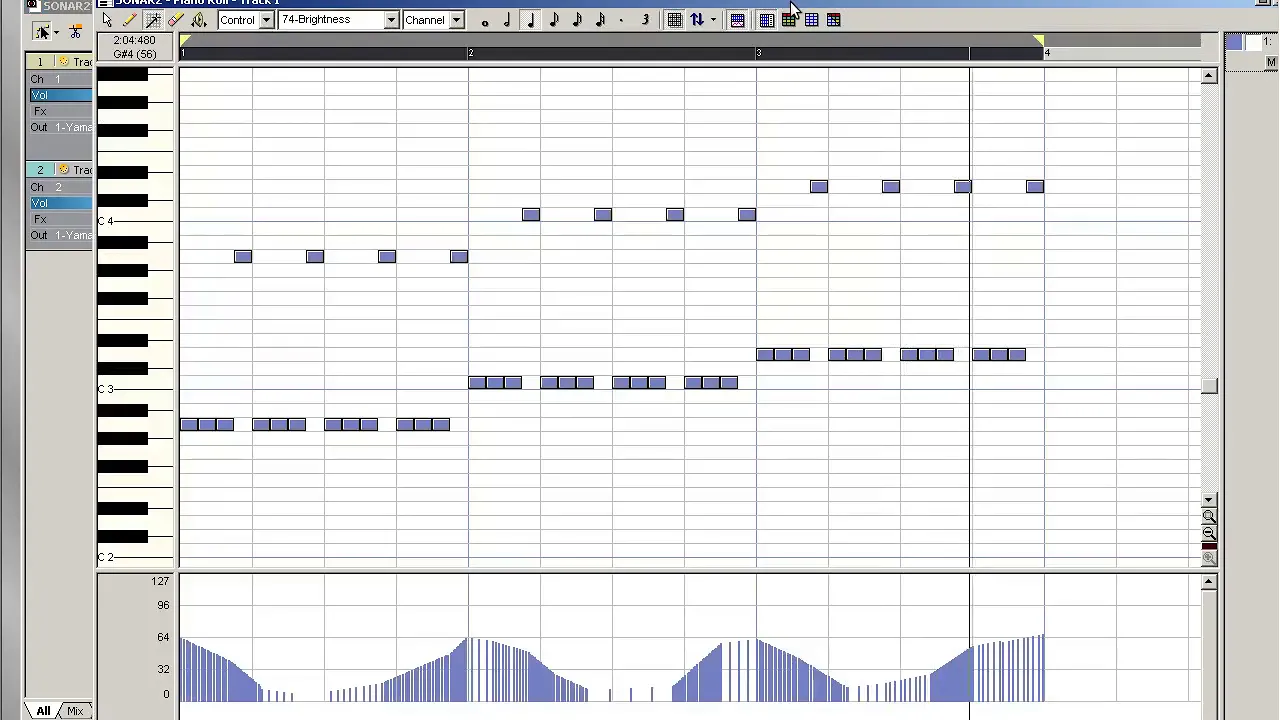
Task: Click the track view select tool icon
Action: (x=42, y=32)
